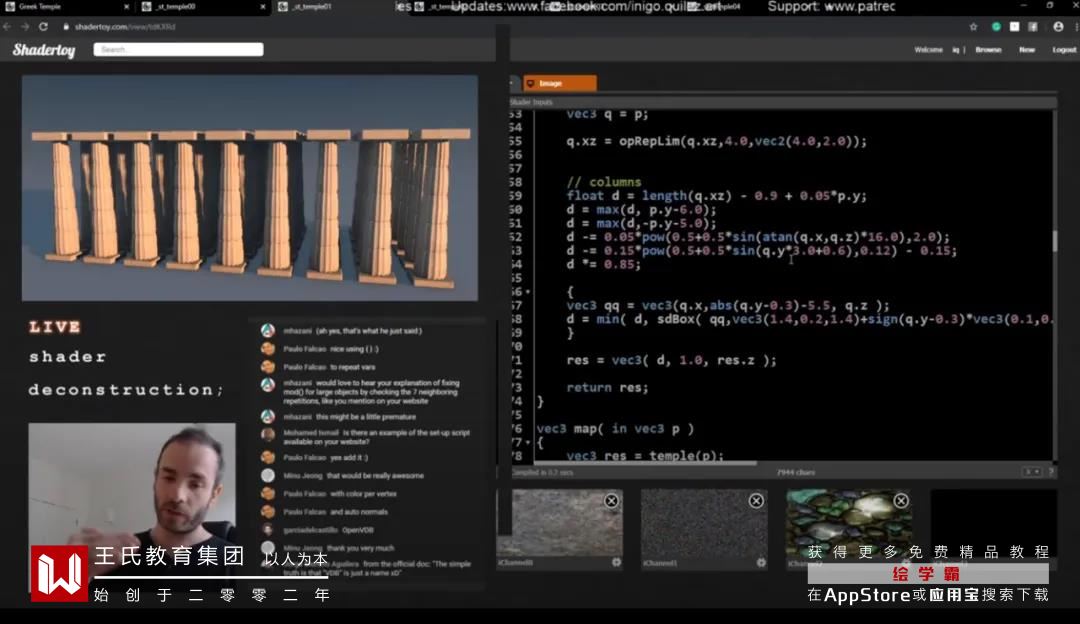The image size is (1080, 624).
Task: Click the browser forward arrow
Action: click(x=25, y=26)
